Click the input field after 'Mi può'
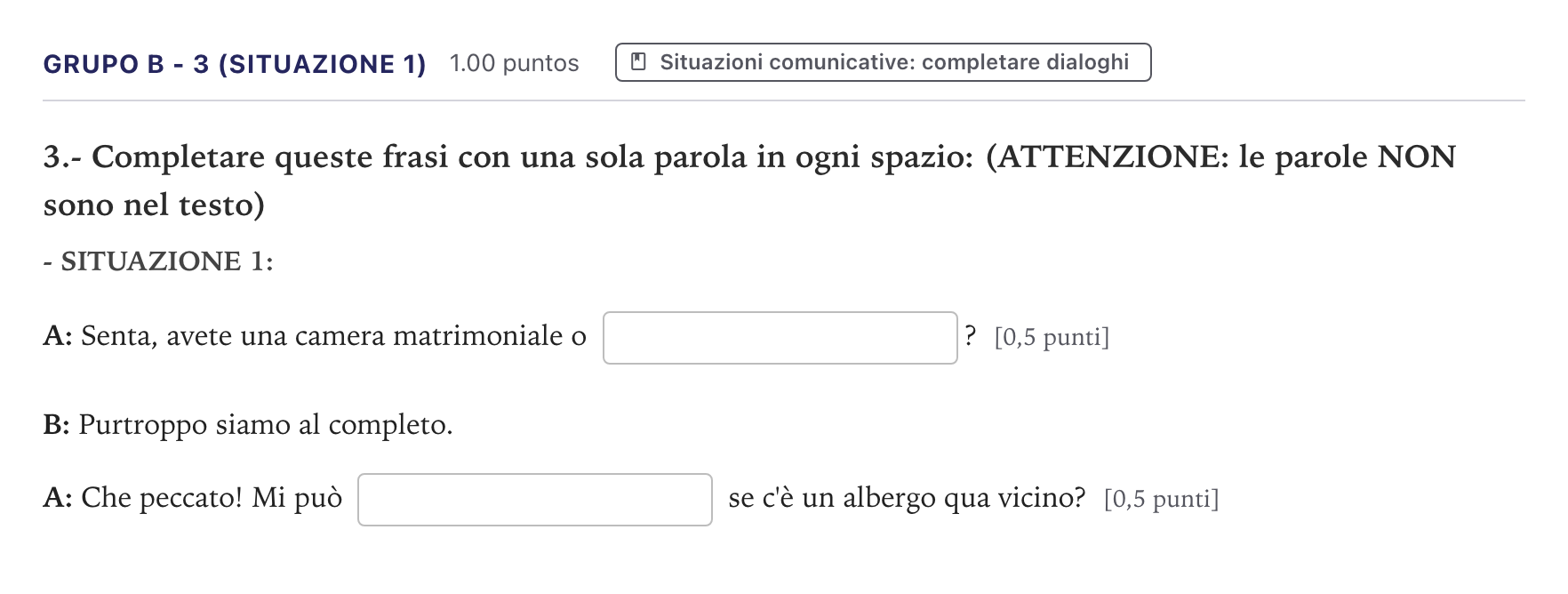Screen dimensions: 1568x594 pos(534,500)
